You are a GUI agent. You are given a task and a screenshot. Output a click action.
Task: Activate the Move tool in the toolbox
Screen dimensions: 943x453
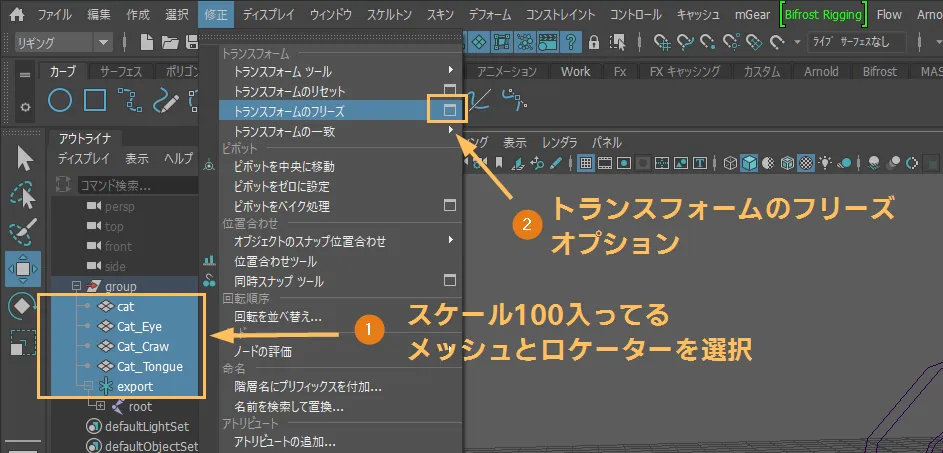tap(23, 269)
